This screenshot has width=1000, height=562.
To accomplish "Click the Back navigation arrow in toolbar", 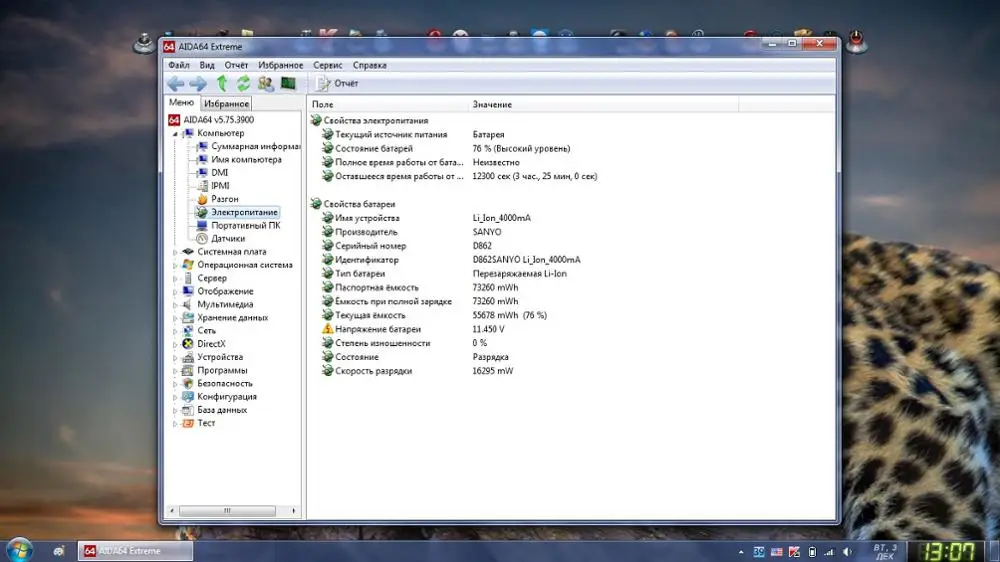I will click(x=176, y=84).
